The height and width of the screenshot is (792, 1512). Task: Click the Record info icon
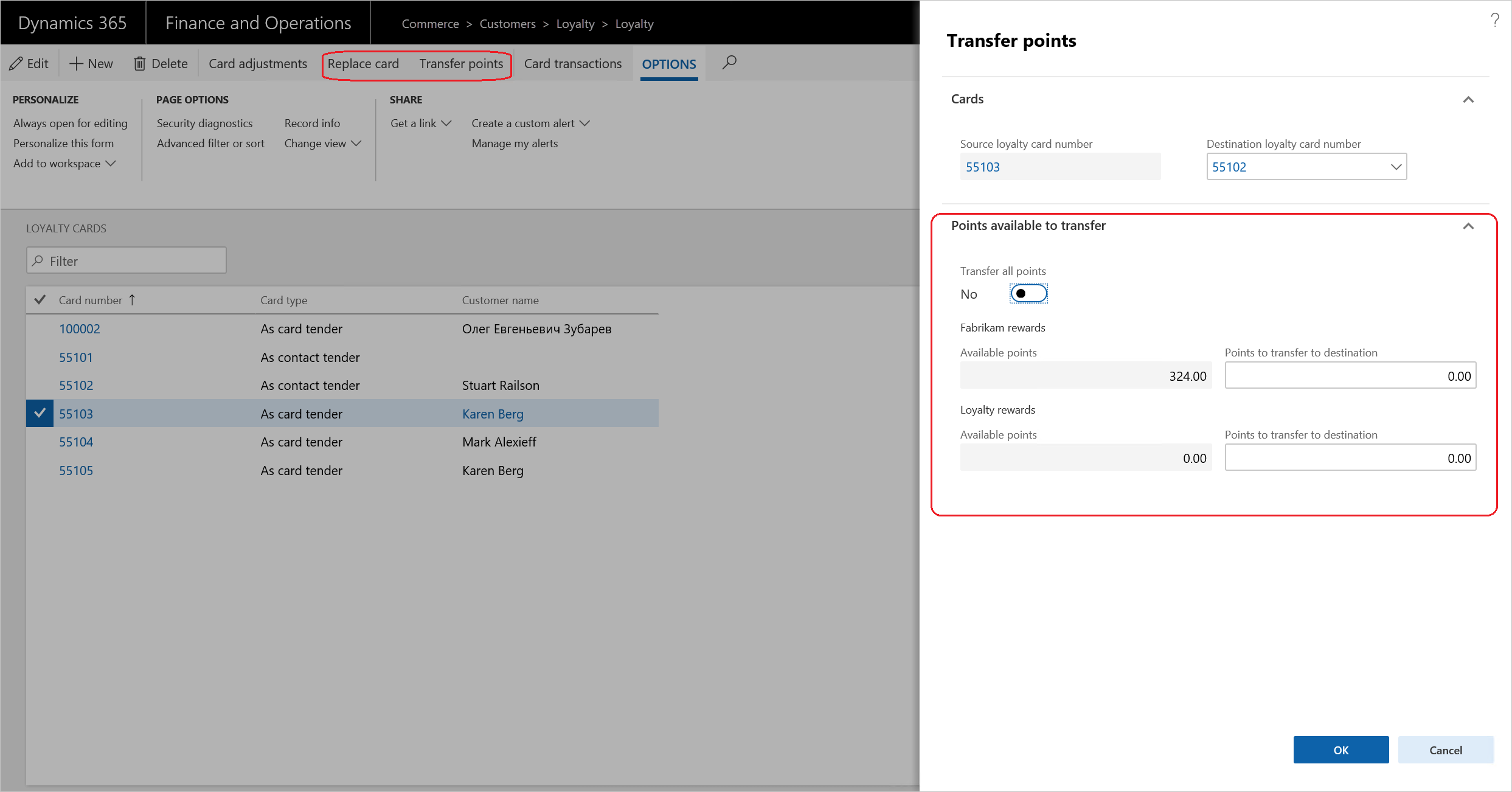311,123
